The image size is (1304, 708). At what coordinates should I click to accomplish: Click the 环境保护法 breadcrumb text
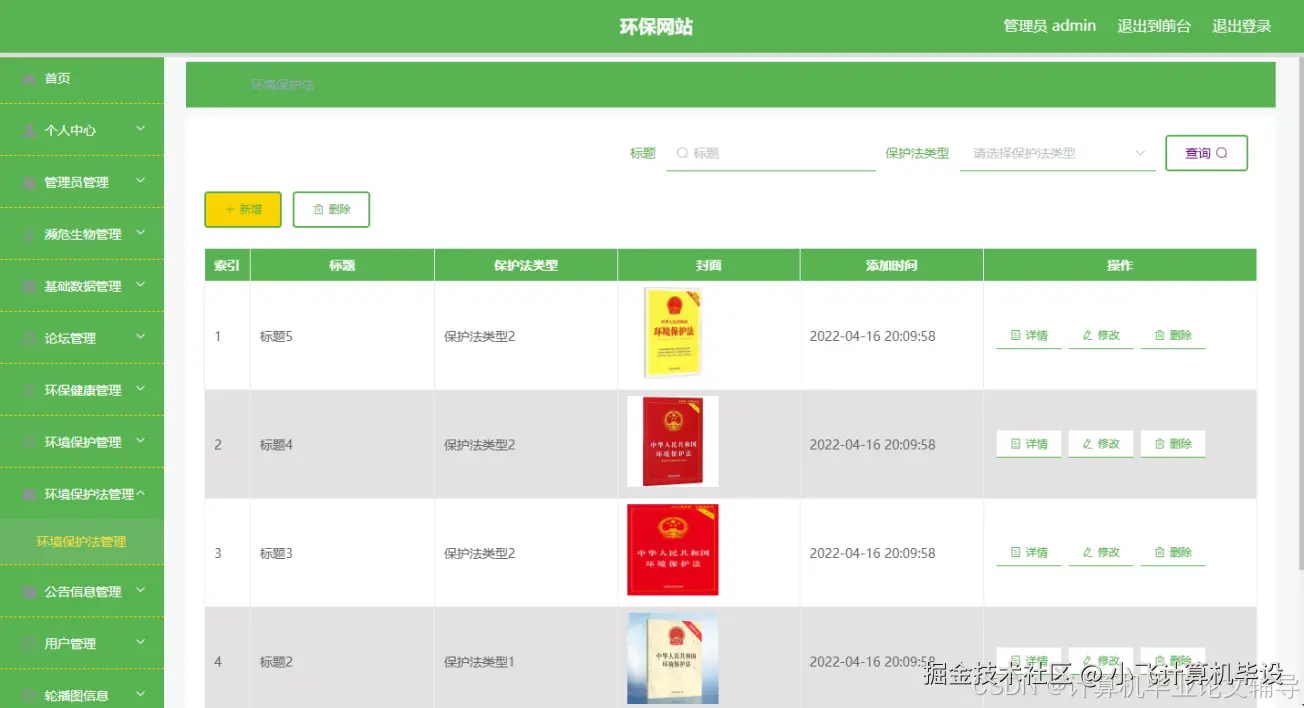[x=283, y=85]
